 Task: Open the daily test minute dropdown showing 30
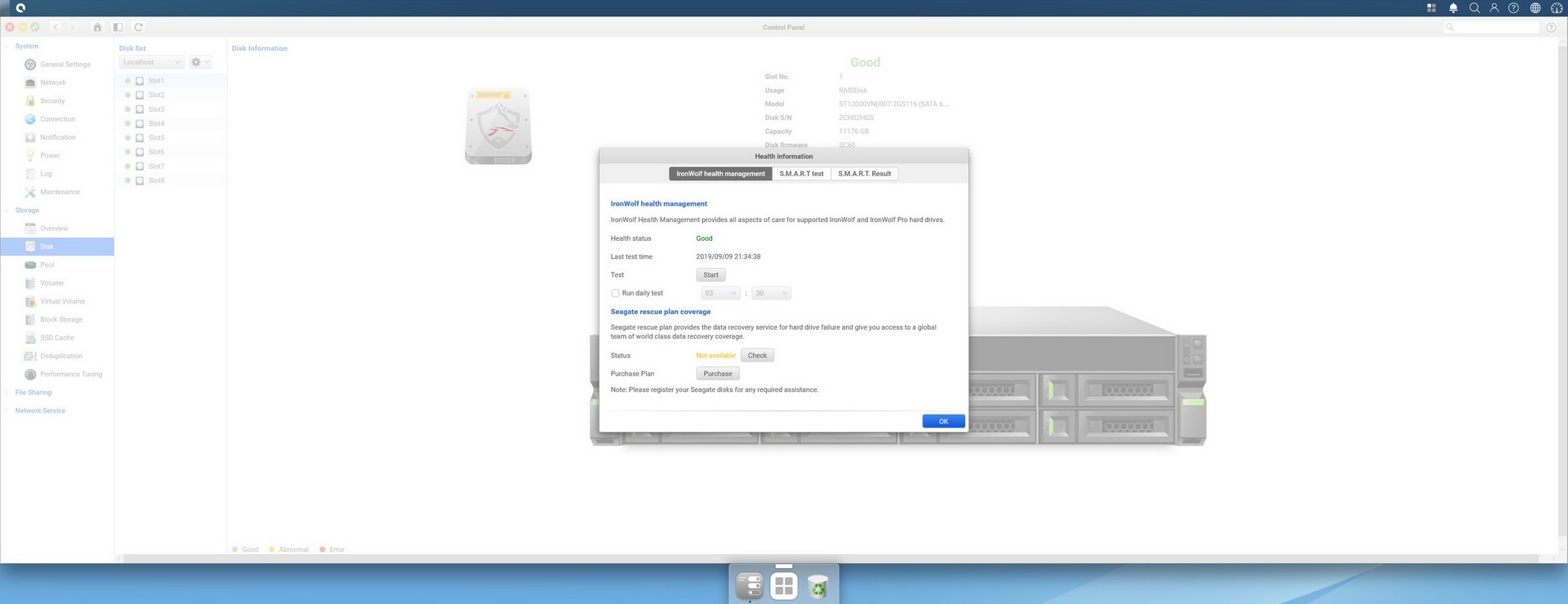click(771, 293)
